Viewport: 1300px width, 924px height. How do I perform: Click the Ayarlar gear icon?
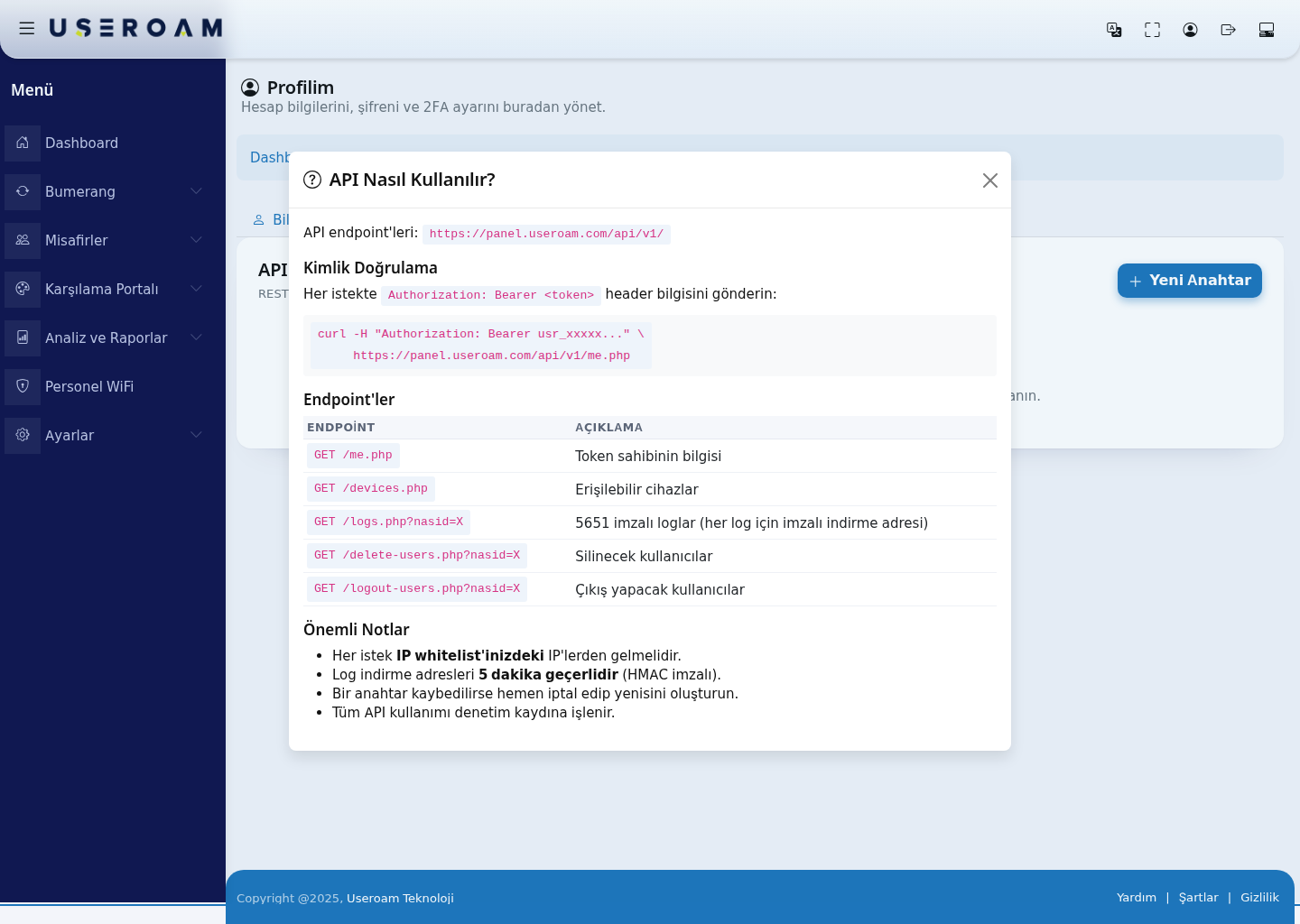point(23,435)
